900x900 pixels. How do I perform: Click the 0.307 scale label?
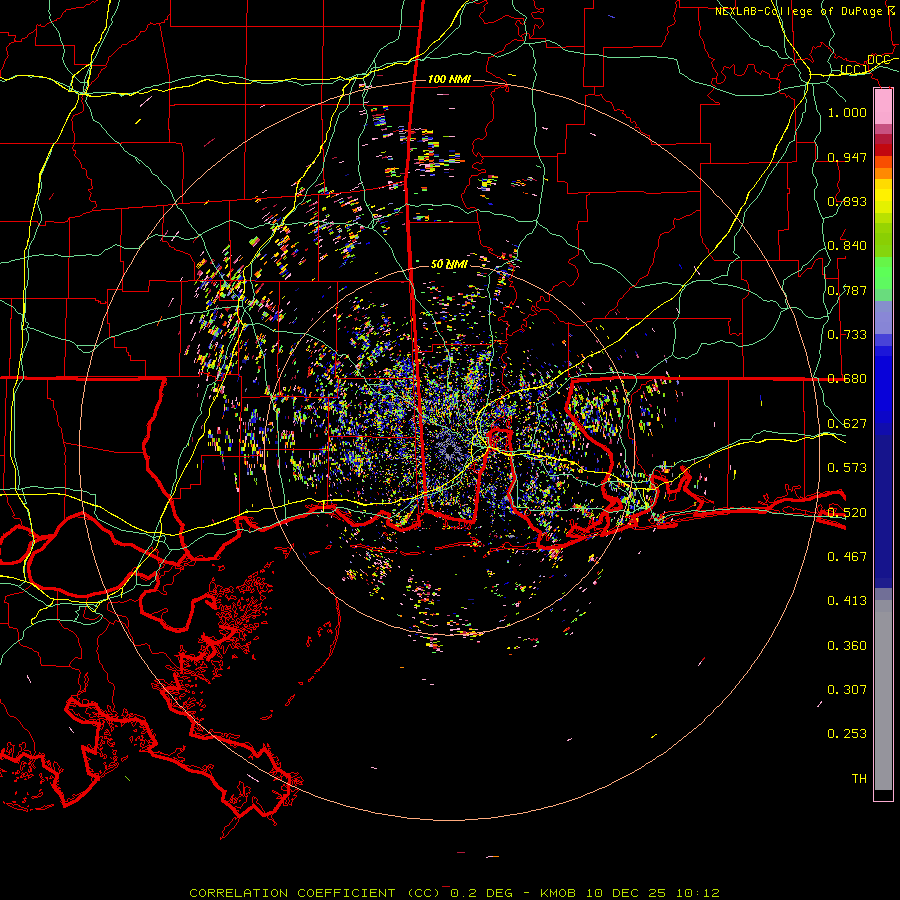(x=847, y=690)
